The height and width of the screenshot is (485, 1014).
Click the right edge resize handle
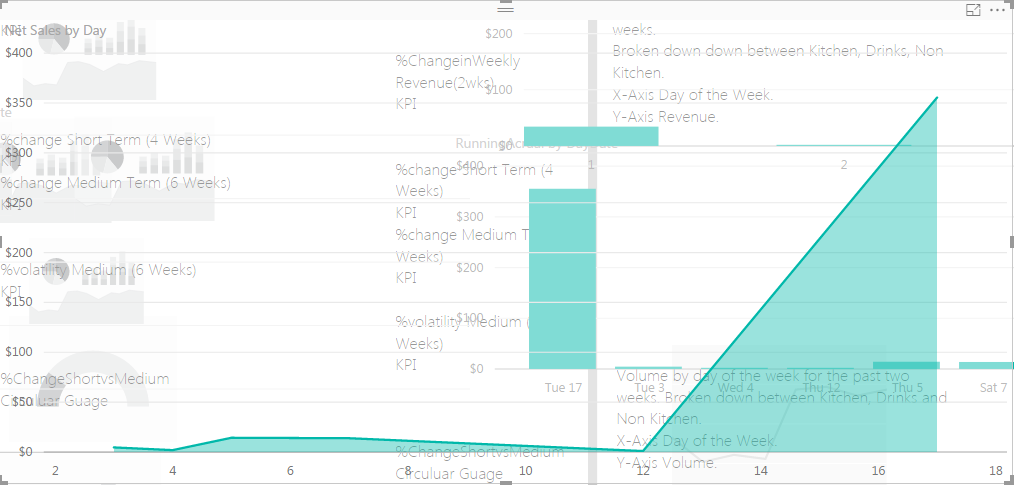(1011, 241)
